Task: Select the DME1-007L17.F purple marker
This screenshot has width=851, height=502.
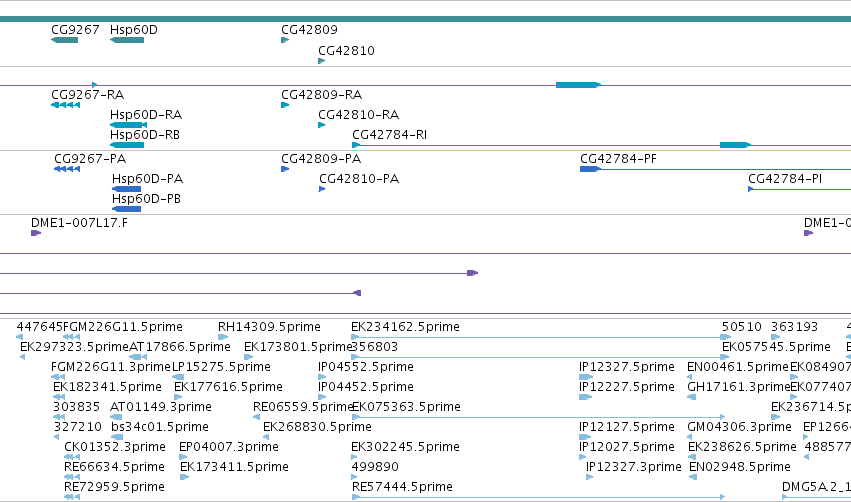Action: pyautogui.click(x=36, y=233)
